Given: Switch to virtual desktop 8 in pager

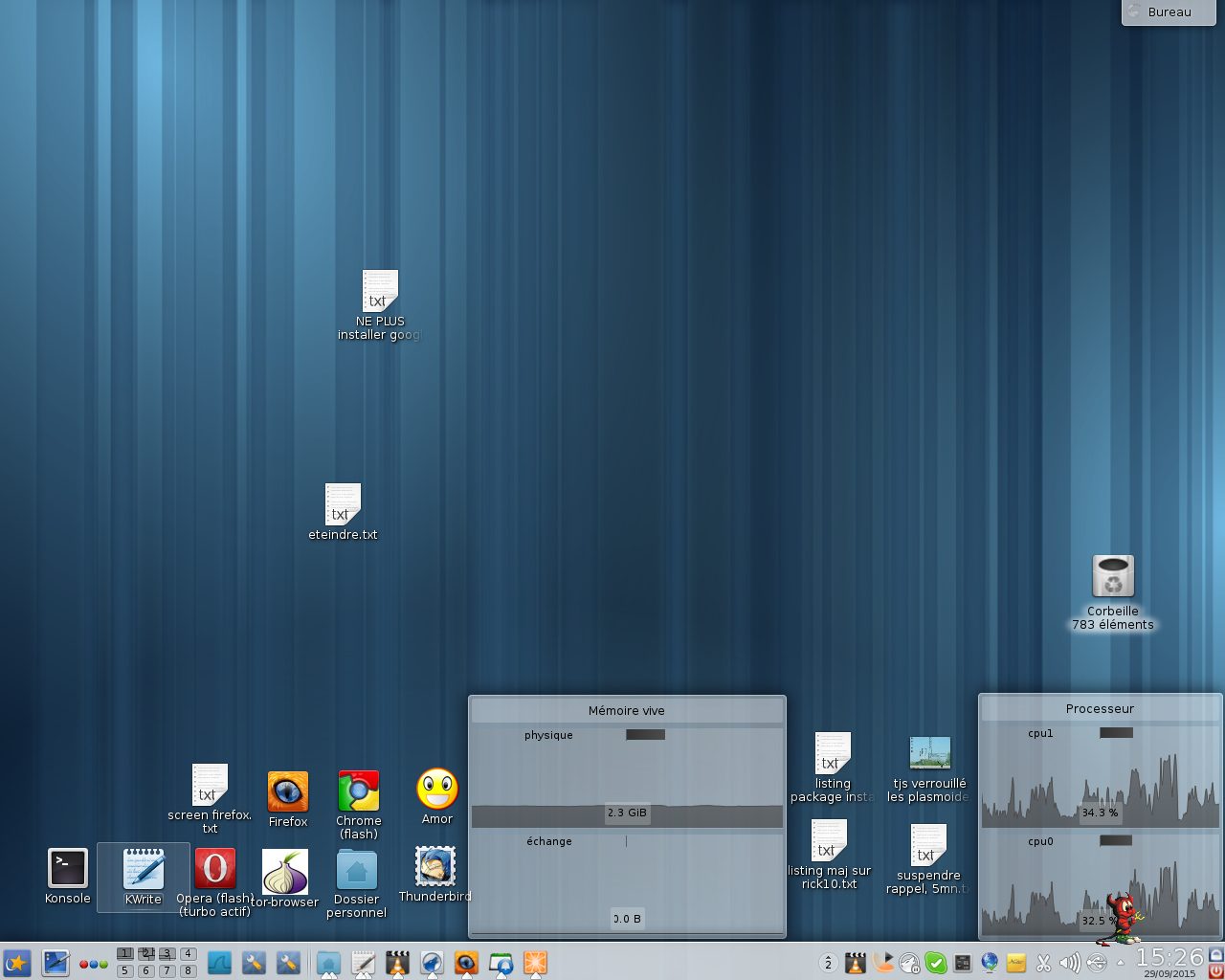Looking at the screenshot, I should (189, 971).
